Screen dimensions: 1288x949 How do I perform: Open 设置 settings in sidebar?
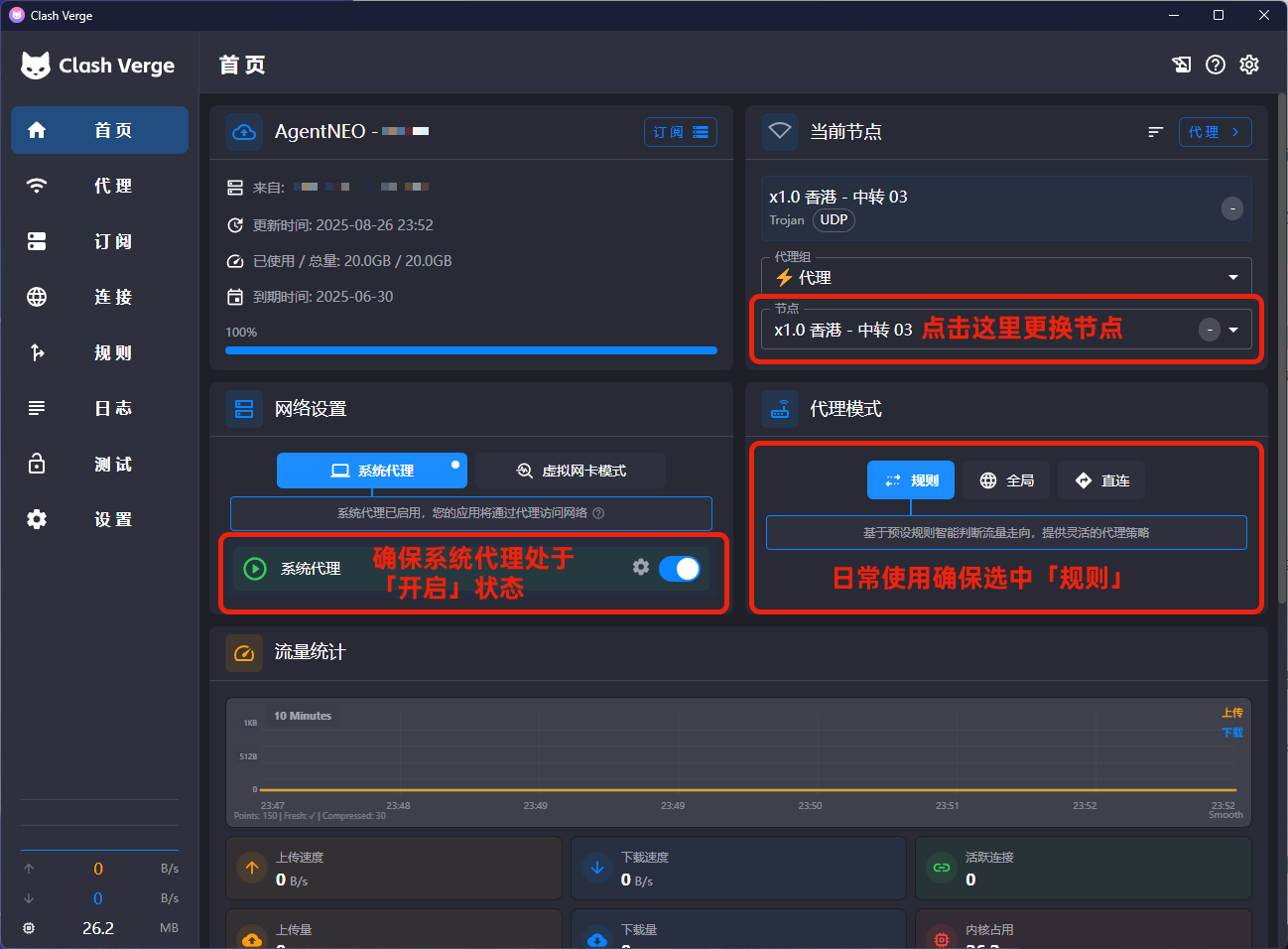pos(99,519)
